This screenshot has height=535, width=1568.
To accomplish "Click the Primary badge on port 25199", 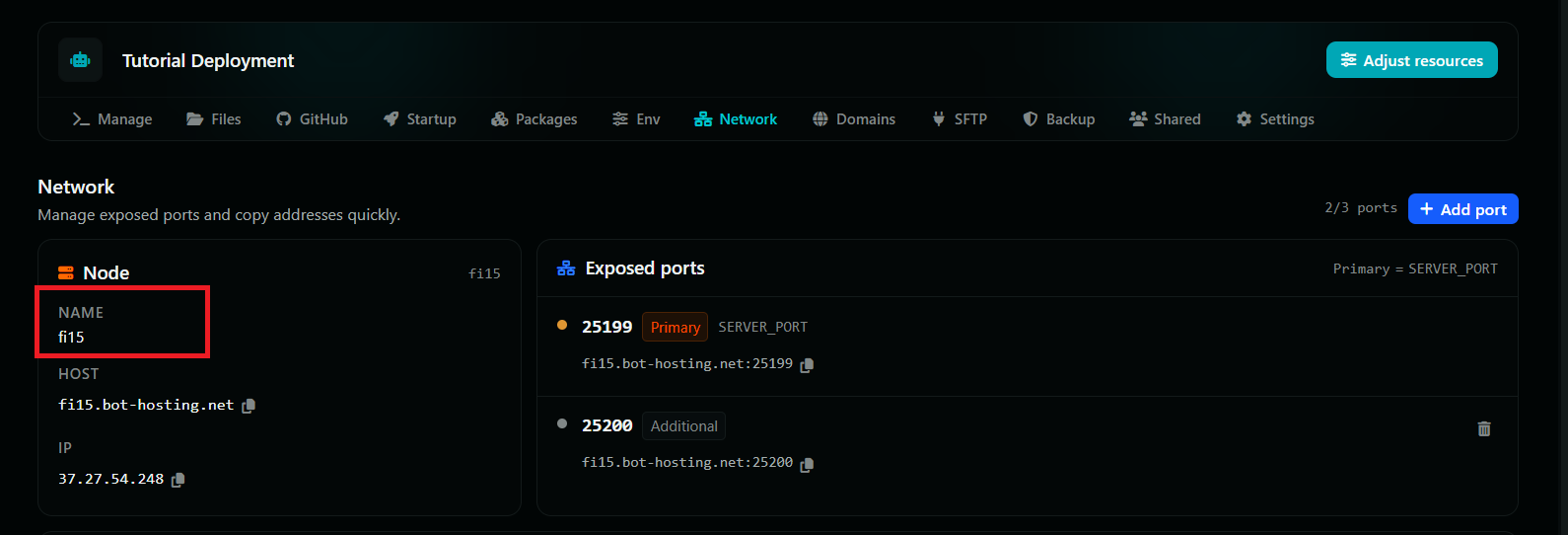I will (676, 328).
